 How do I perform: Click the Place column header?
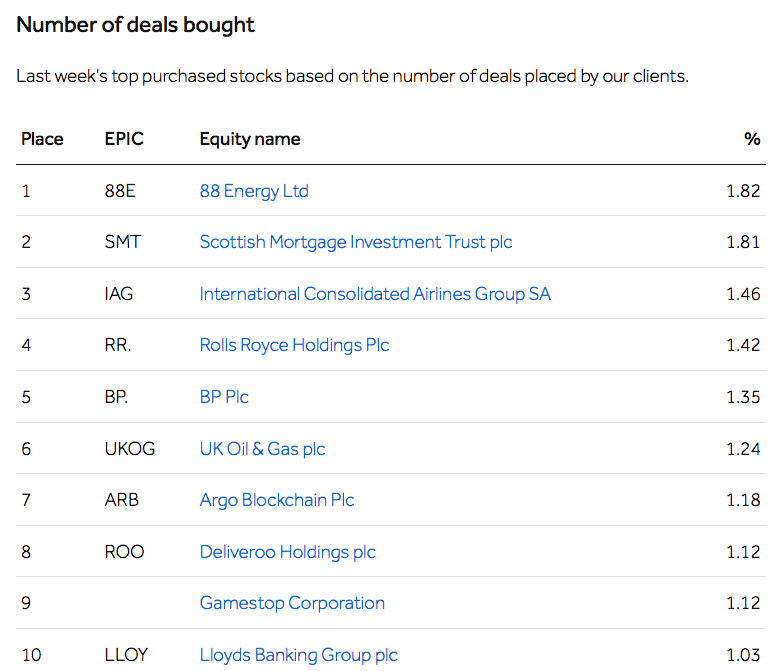pyautogui.click(x=42, y=139)
